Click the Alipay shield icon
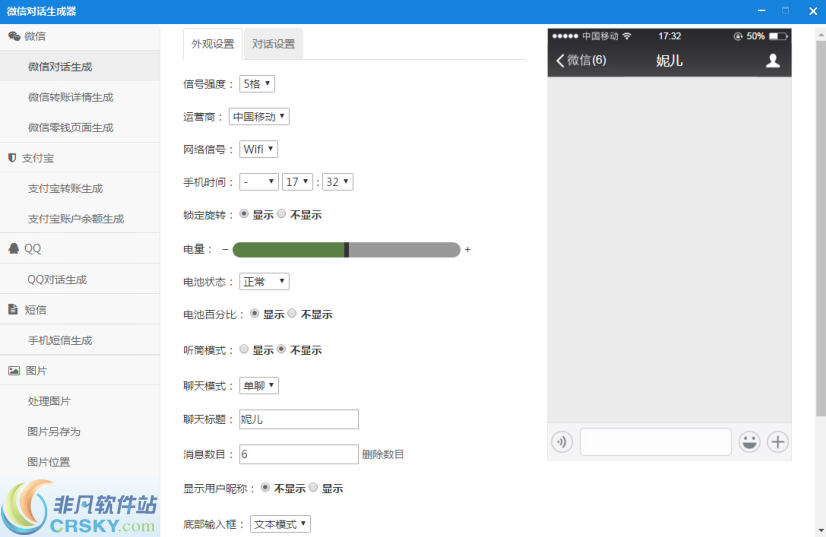This screenshot has width=826, height=537. pyautogui.click(x=12, y=158)
